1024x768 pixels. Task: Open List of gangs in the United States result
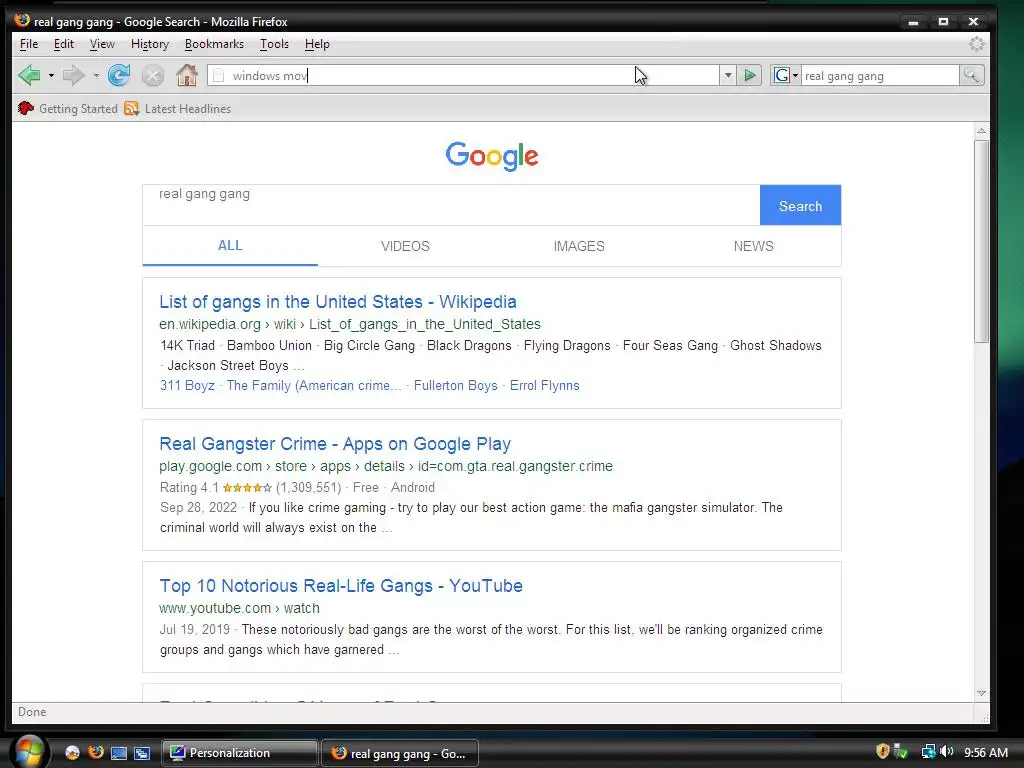point(338,302)
